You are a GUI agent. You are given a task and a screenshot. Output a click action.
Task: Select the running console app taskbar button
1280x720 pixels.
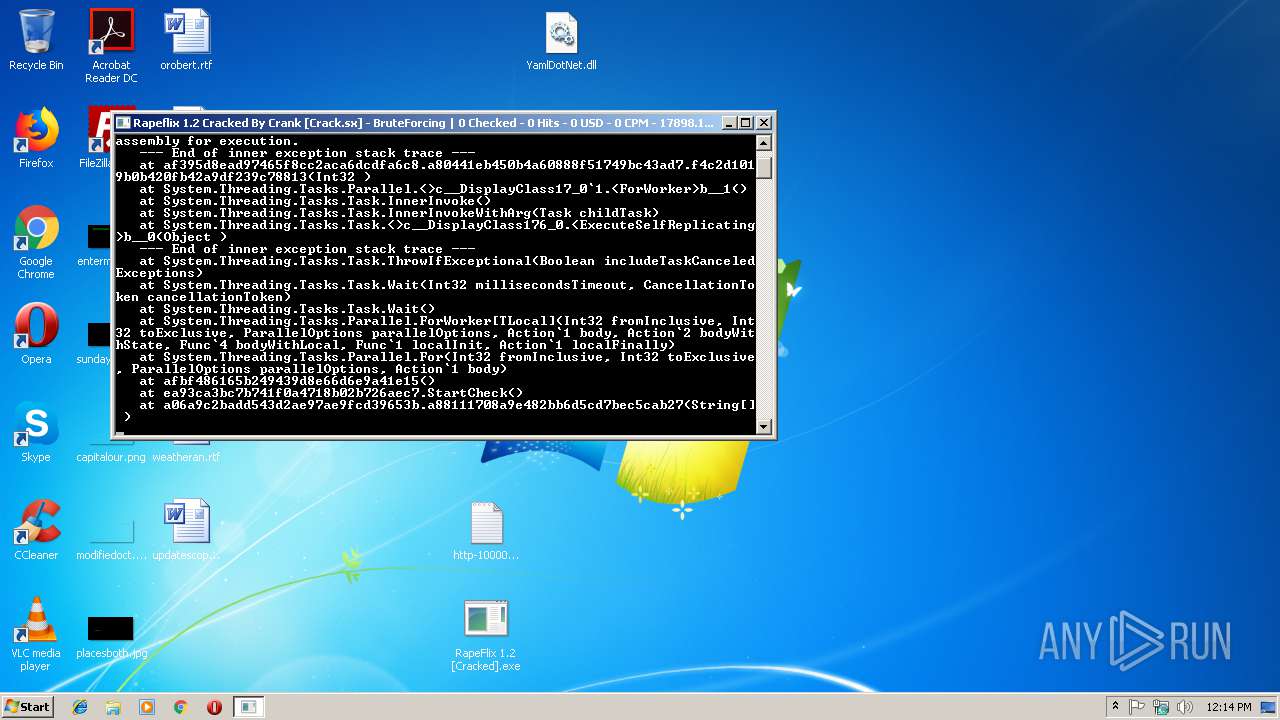click(248, 707)
